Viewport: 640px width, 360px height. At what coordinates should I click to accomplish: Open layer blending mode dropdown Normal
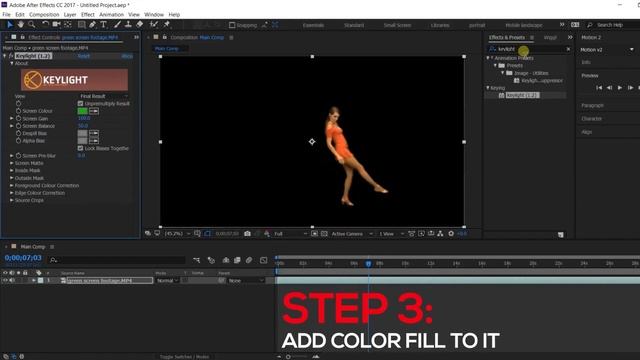[167, 281]
